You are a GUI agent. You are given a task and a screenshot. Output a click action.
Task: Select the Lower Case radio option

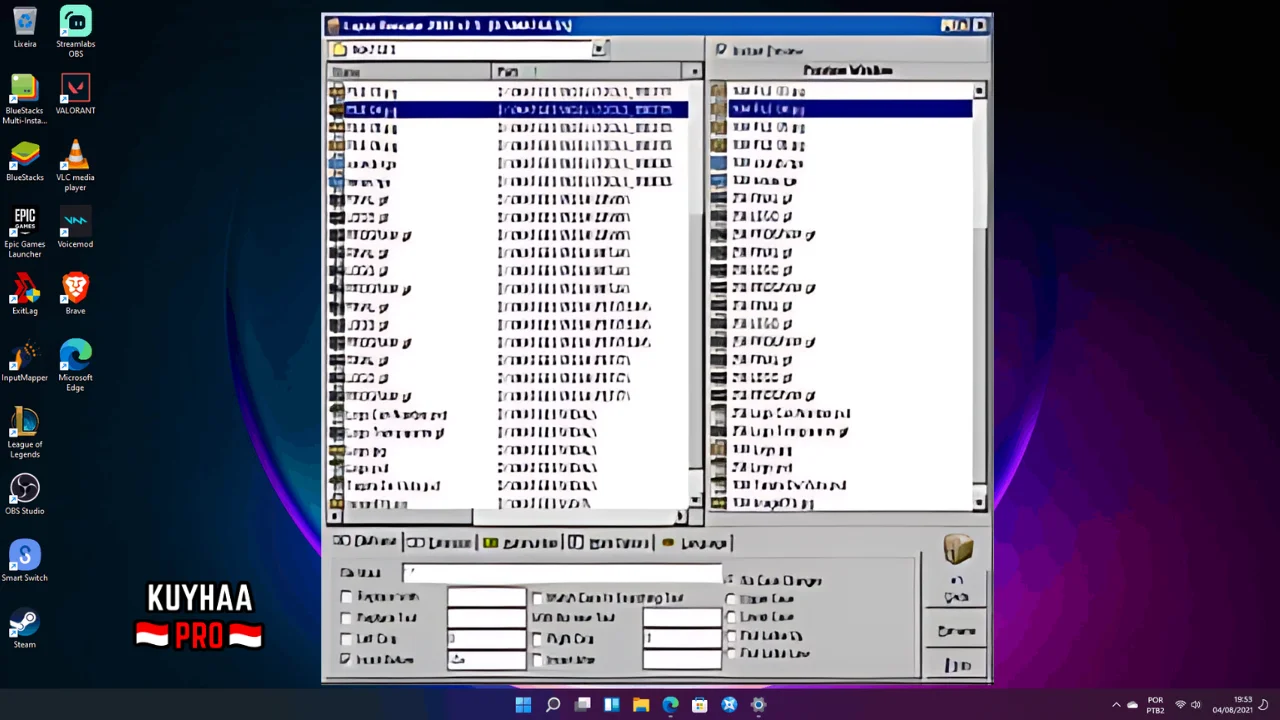click(x=731, y=617)
